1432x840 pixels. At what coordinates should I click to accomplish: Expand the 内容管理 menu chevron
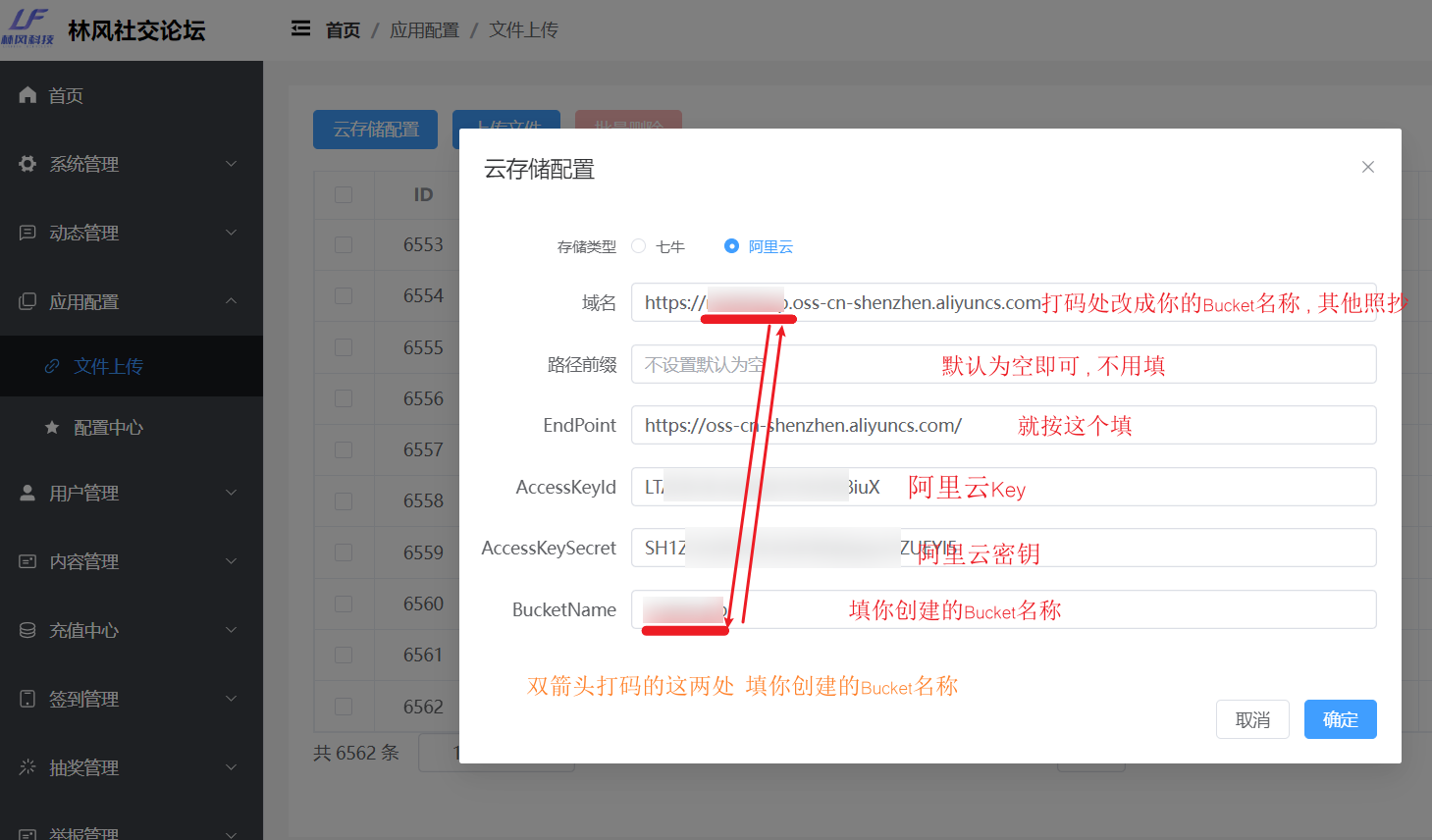pos(232,561)
